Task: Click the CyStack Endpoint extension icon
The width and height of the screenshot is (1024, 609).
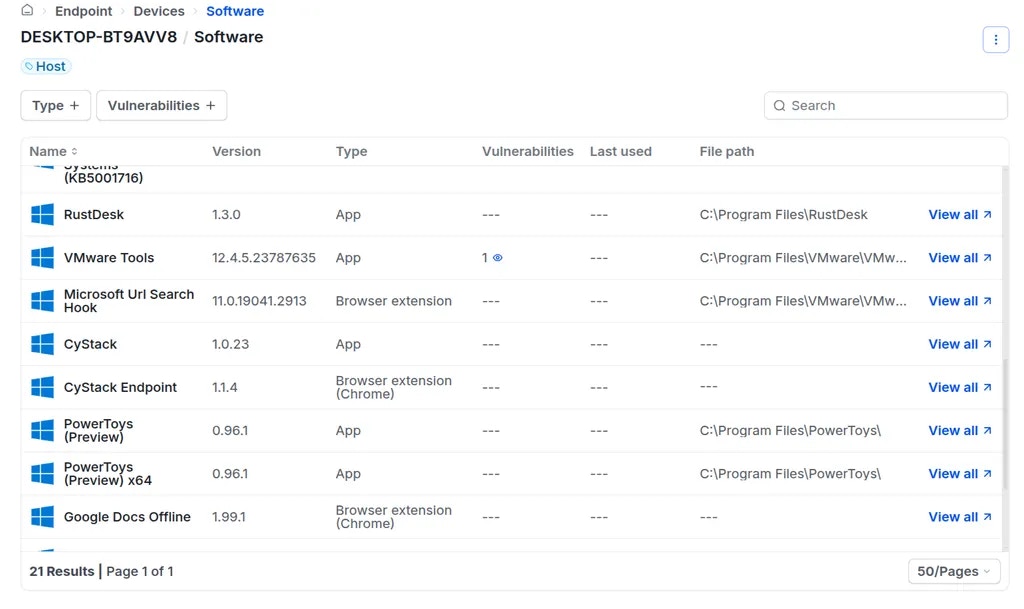Action: point(41,387)
